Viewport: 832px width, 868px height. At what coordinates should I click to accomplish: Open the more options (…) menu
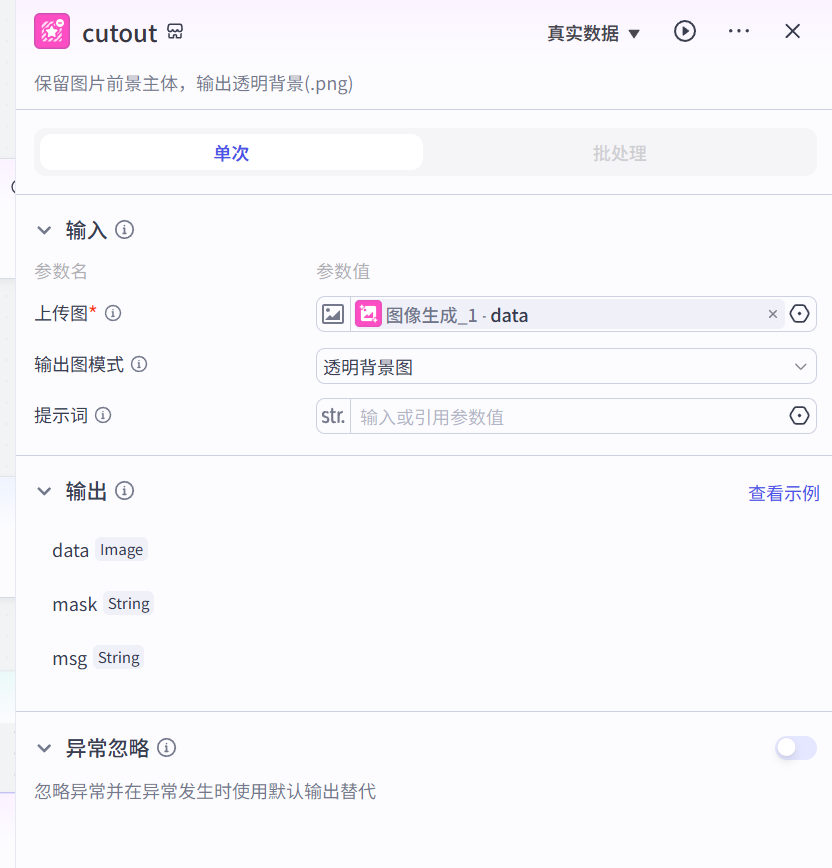coord(738,31)
